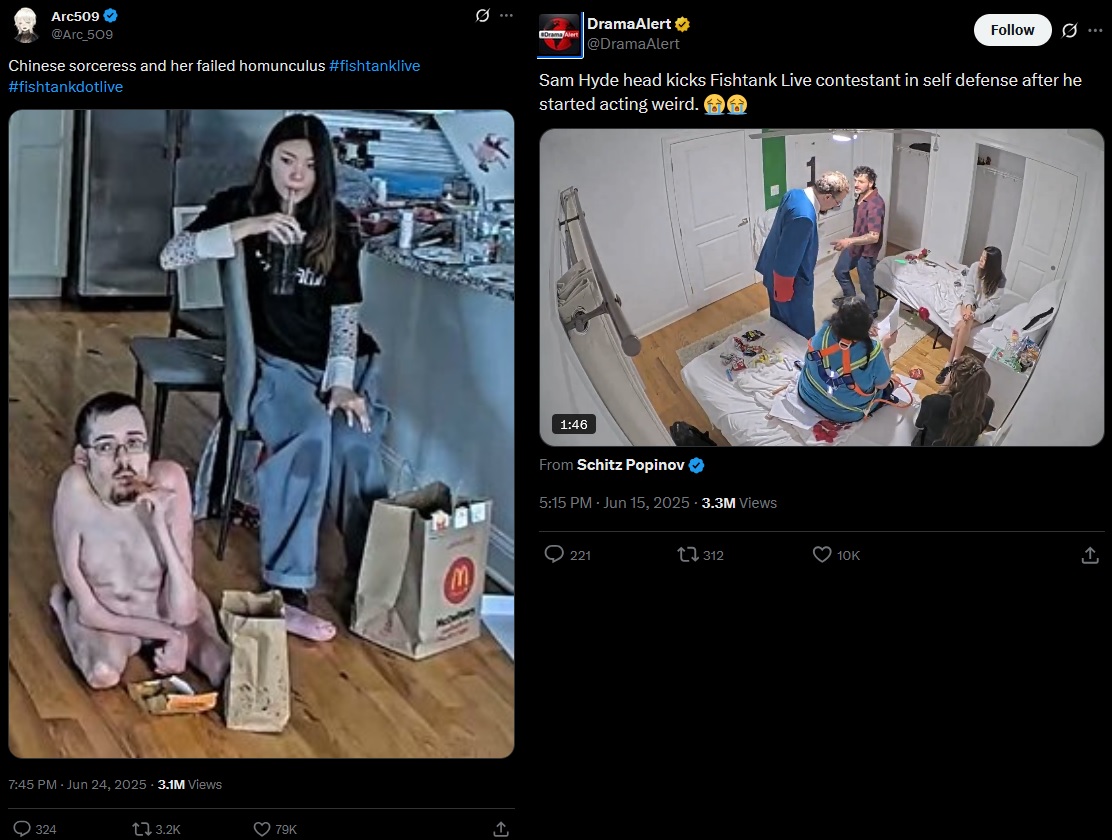Open Arc509's profile avatar
Screen dimensions: 1112x840
pyautogui.click(x=27, y=25)
